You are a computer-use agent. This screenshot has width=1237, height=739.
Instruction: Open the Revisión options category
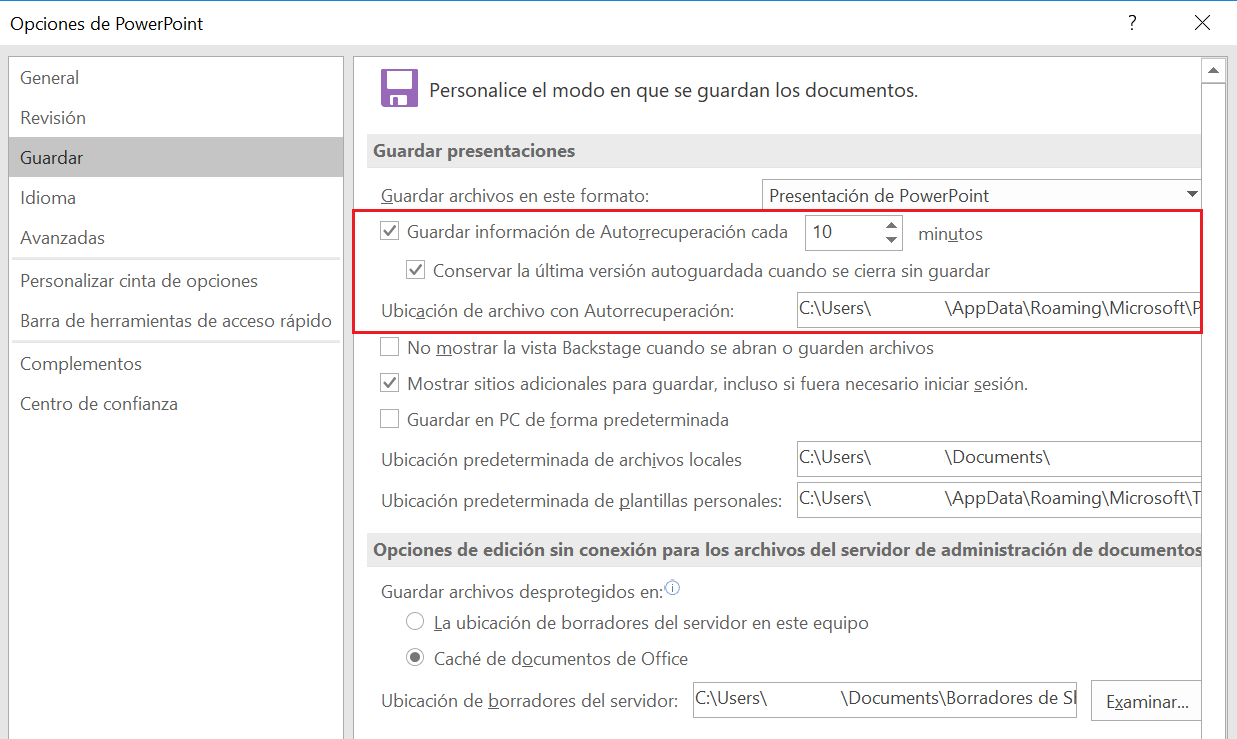tap(176, 118)
